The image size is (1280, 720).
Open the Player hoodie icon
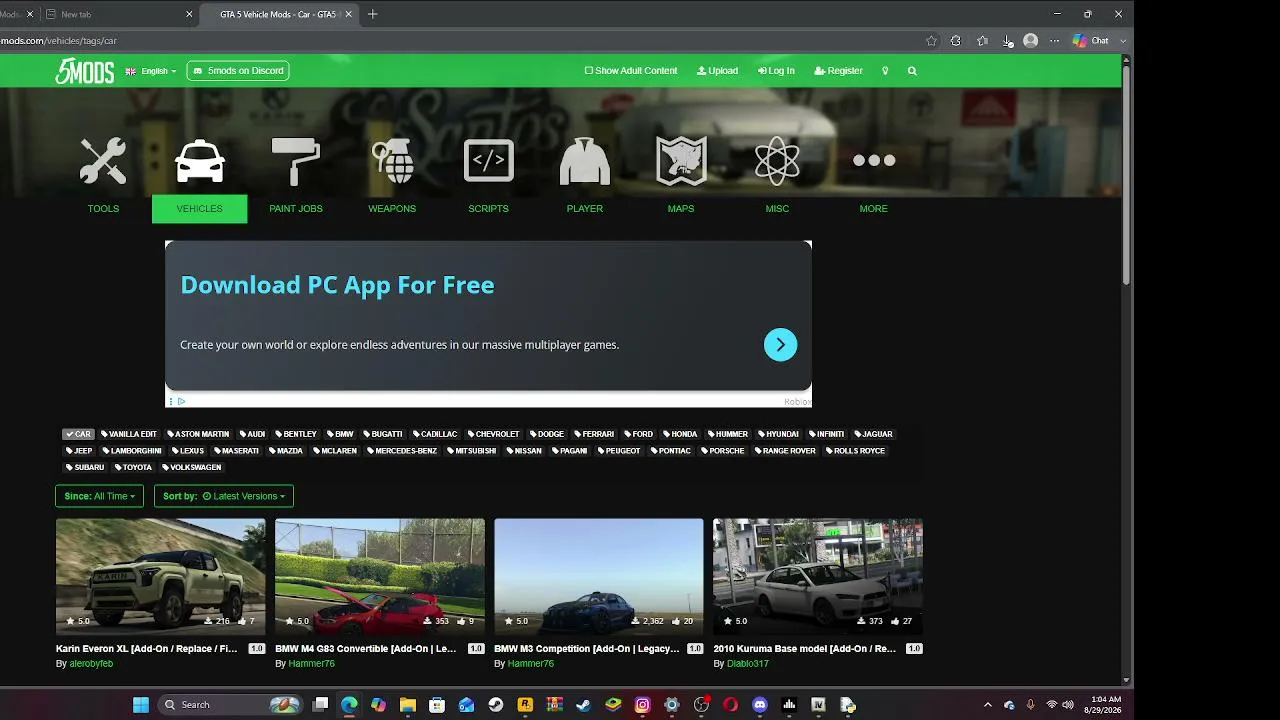[x=585, y=161]
